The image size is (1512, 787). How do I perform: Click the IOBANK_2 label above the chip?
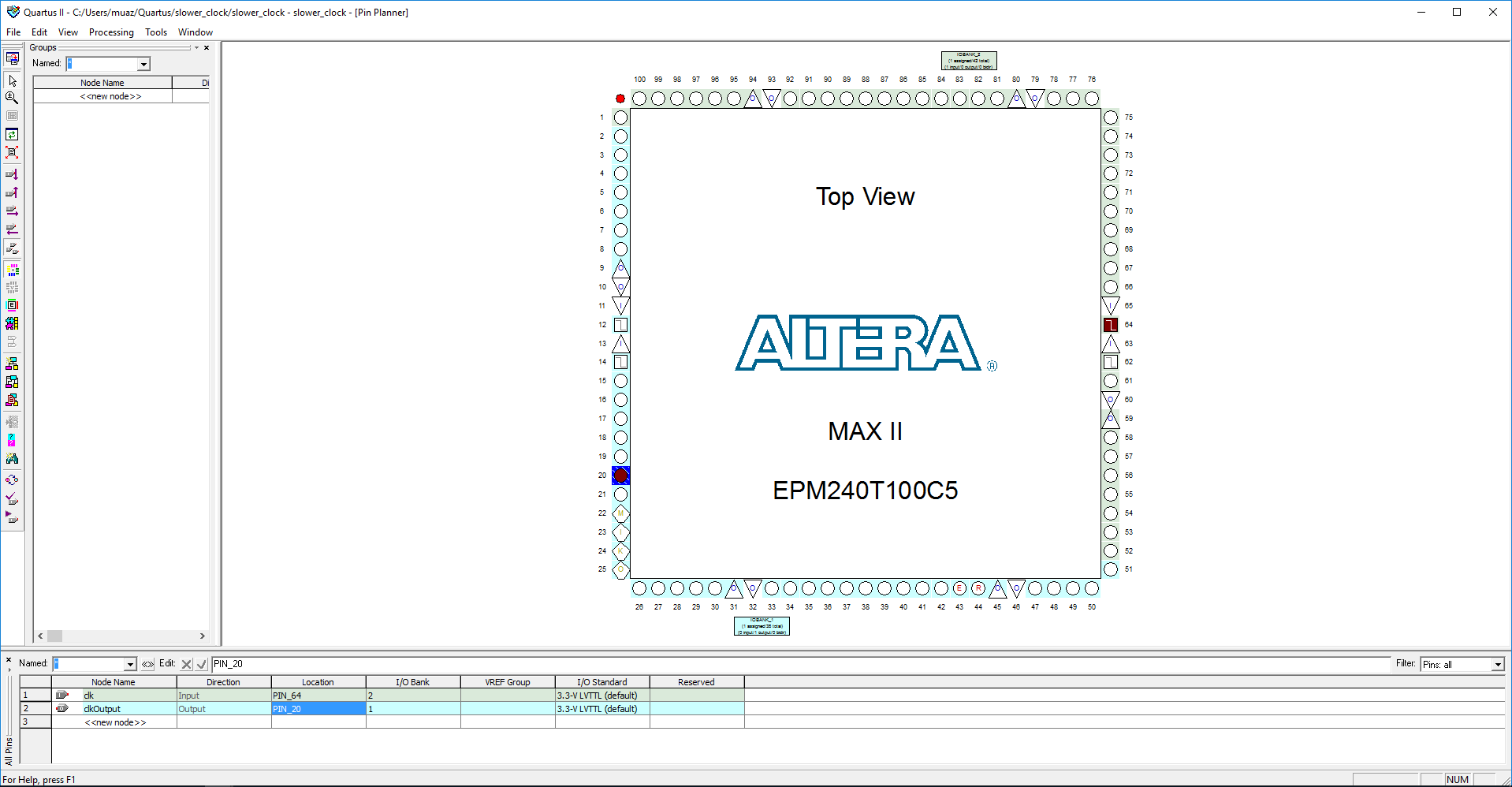point(969,61)
